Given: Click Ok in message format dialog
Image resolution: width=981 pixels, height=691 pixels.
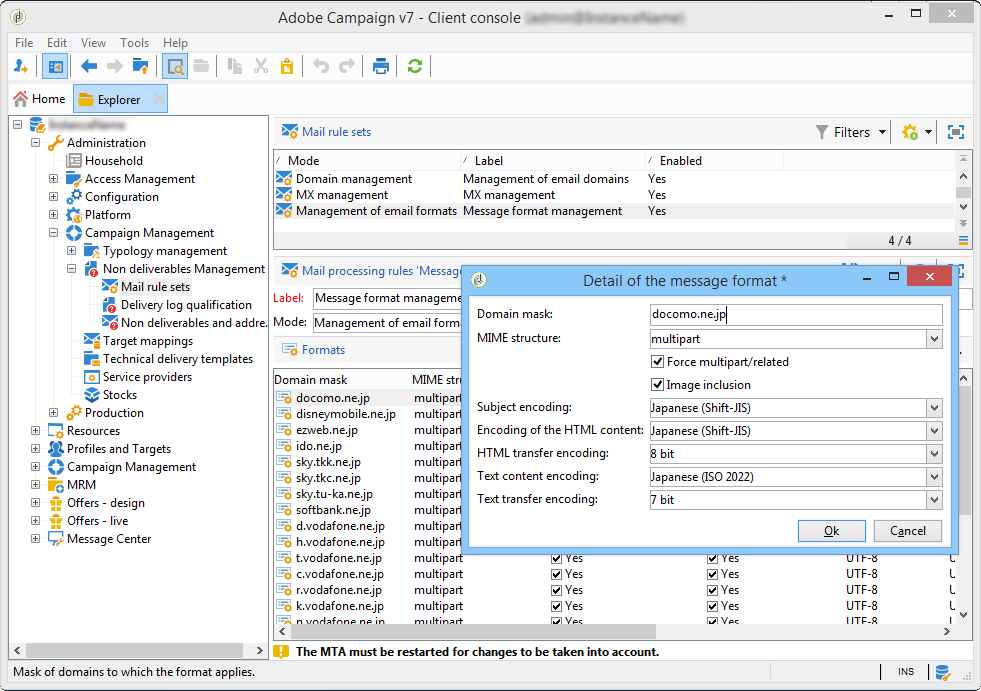Looking at the screenshot, I should pos(831,531).
